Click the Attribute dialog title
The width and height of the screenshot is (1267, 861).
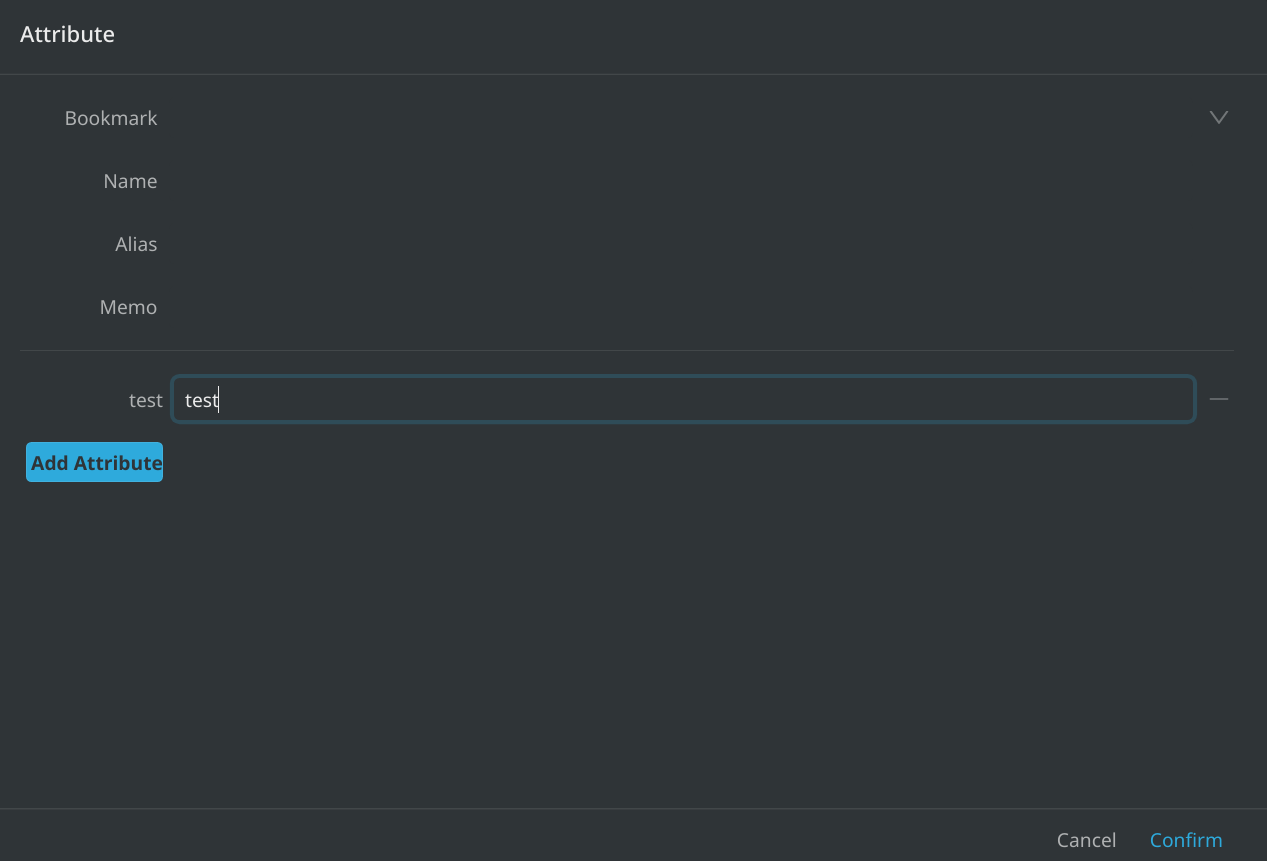tap(67, 34)
